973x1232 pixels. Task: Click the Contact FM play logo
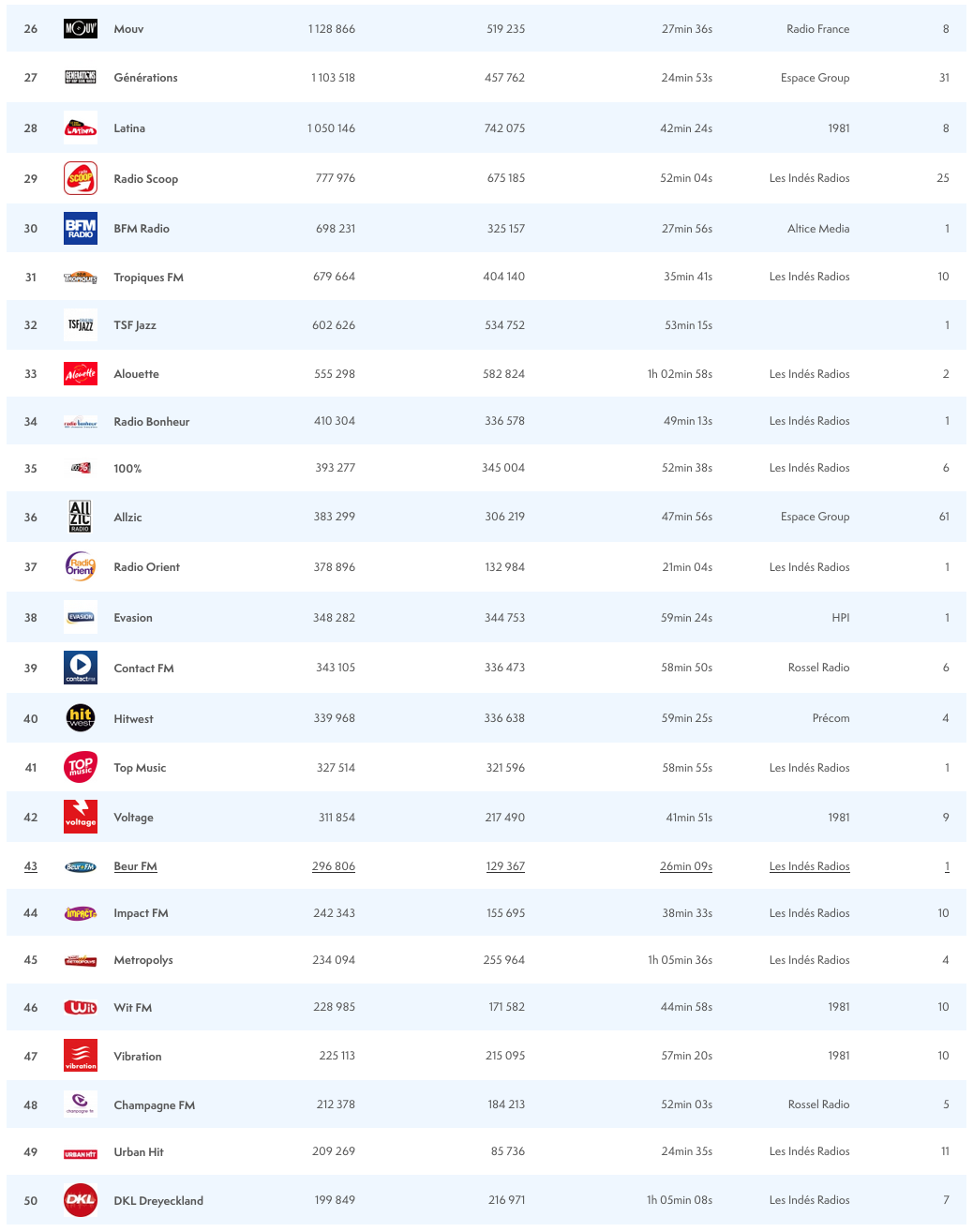[x=81, y=668]
